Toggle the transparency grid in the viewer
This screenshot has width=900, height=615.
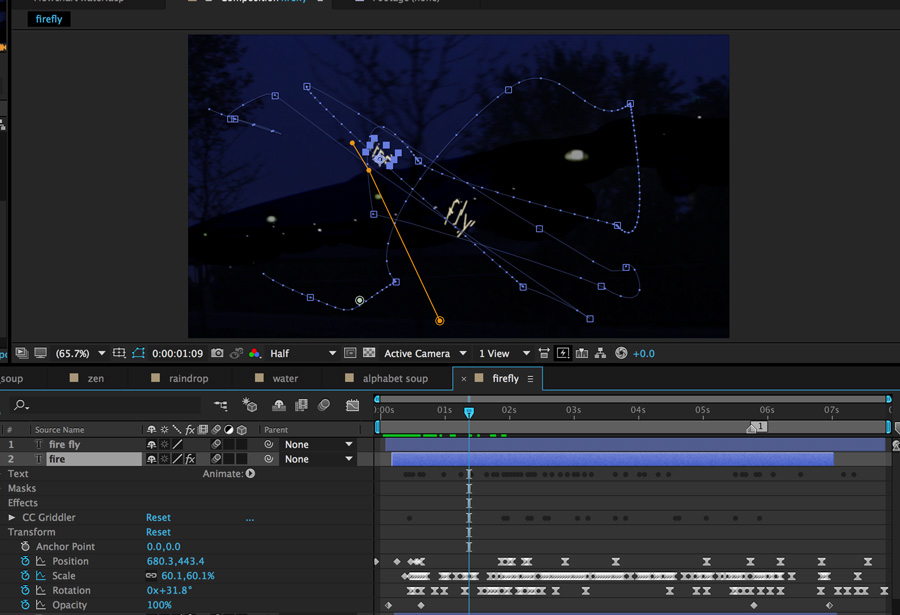tap(371, 353)
